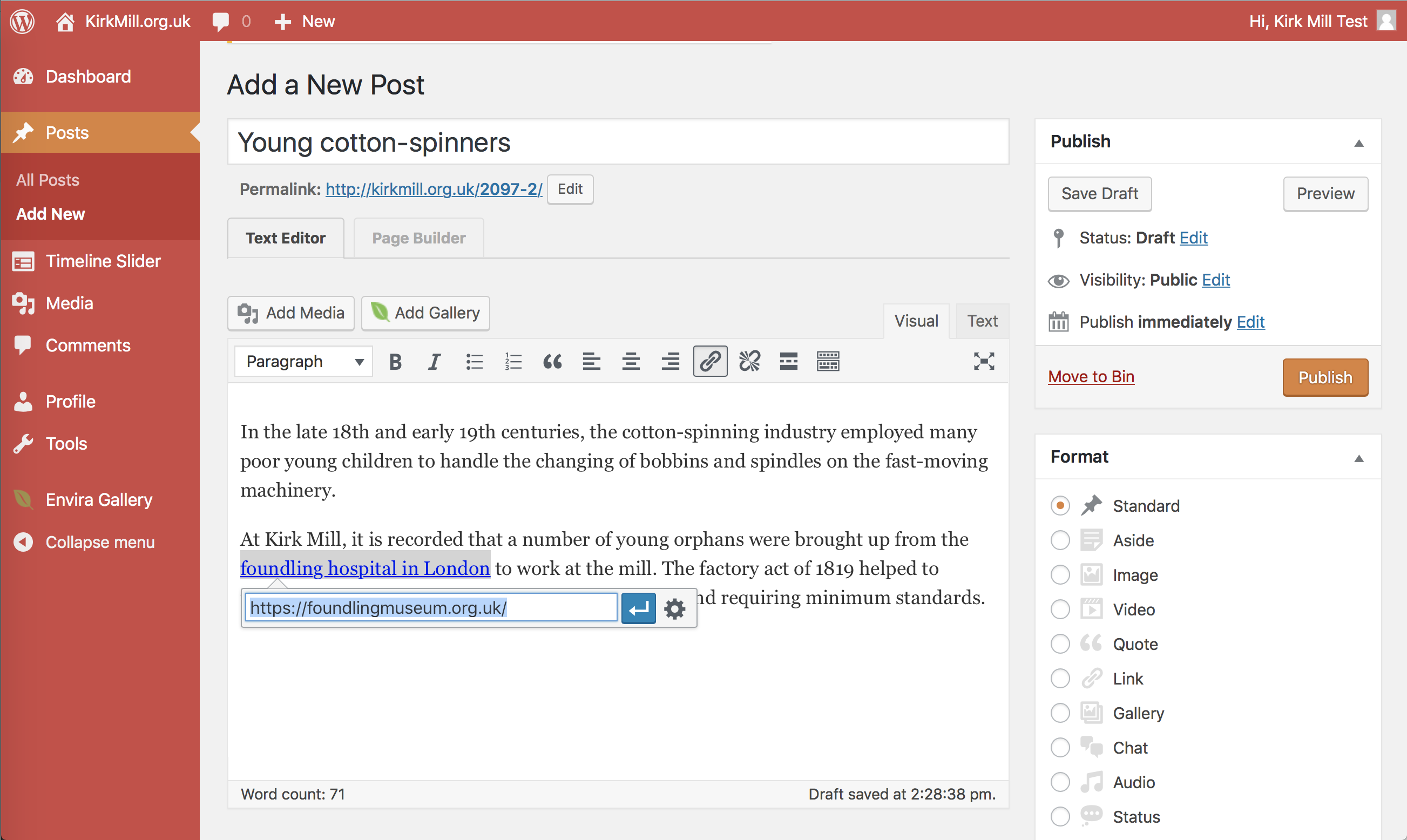Viewport: 1407px width, 840px height.
Task: Open the Paragraph style dropdown
Action: [x=304, y=362]
